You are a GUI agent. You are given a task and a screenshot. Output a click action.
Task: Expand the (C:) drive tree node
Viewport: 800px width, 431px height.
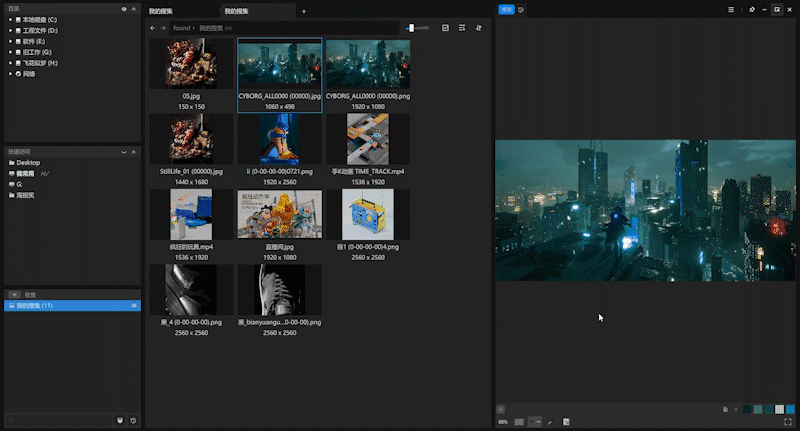(10, 20)
